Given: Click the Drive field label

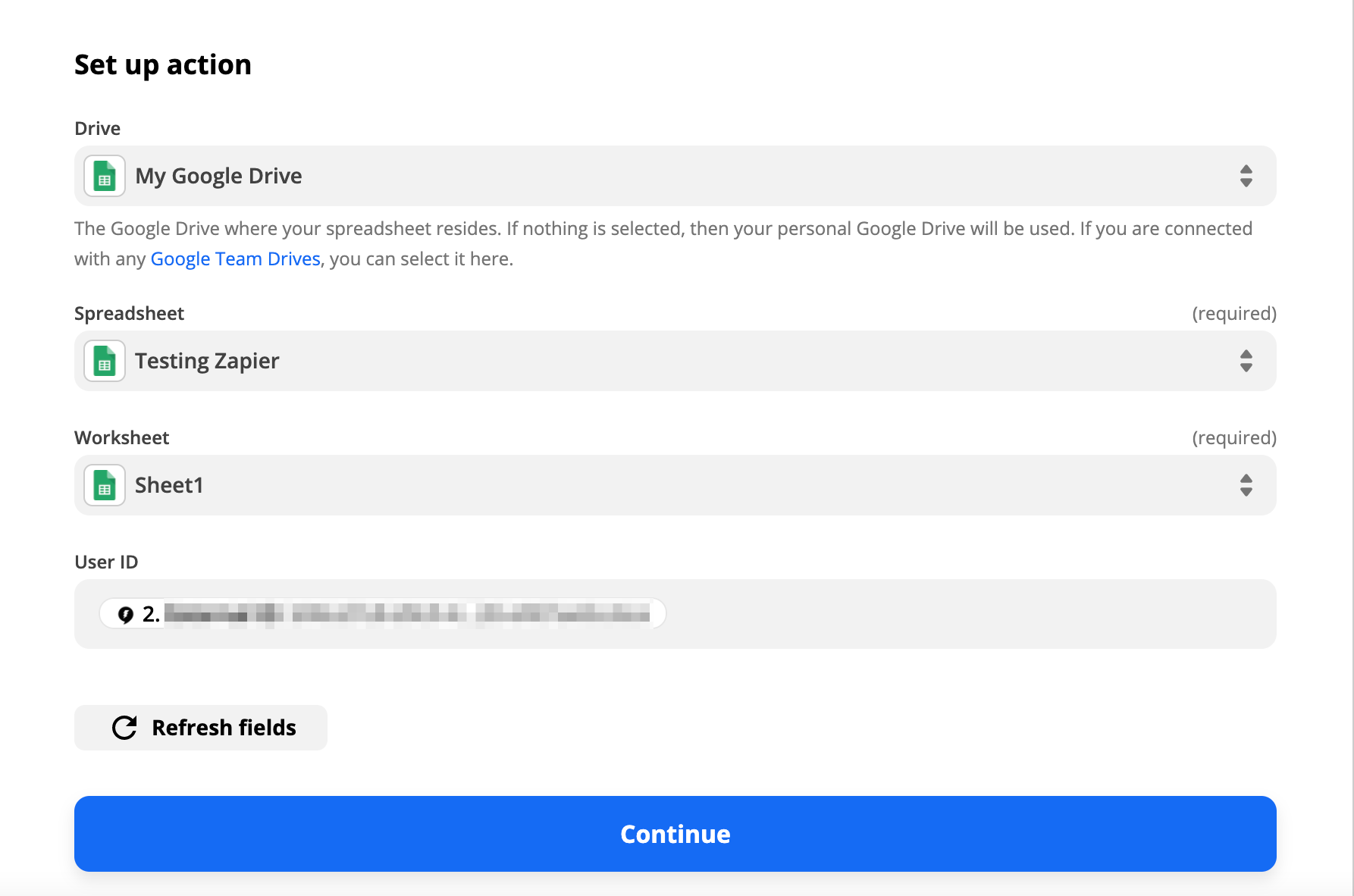Looking at the screenshot, I should (97, 128).
